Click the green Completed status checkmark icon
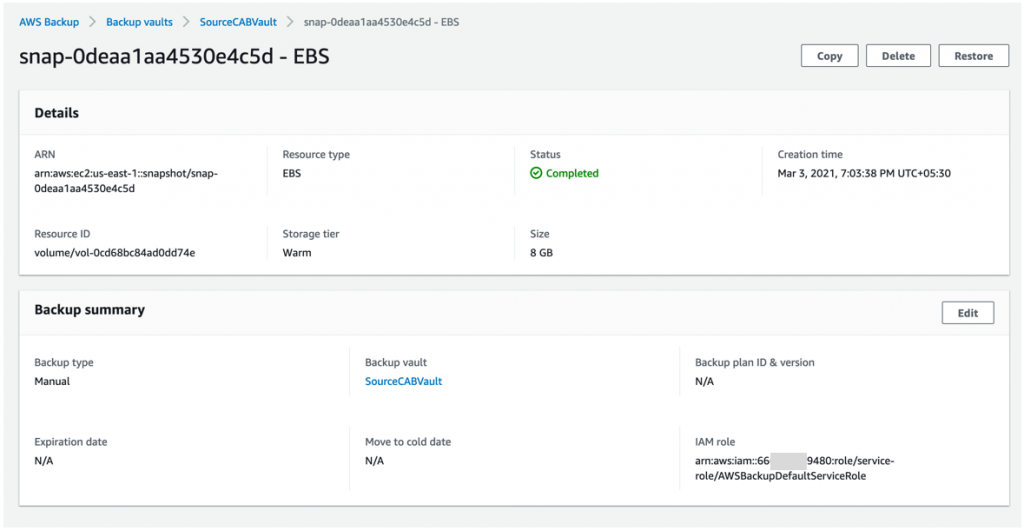This screenshot has height=531, width=1024. (536, 174)
